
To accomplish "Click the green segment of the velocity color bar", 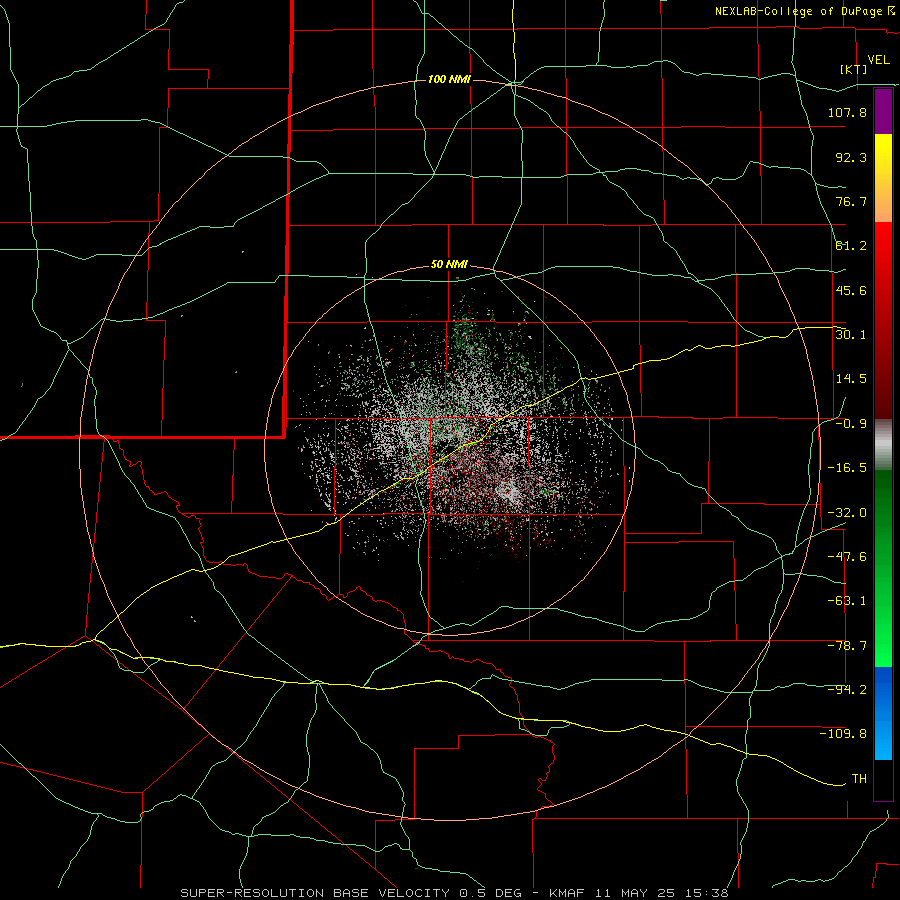I will (883, 568).
